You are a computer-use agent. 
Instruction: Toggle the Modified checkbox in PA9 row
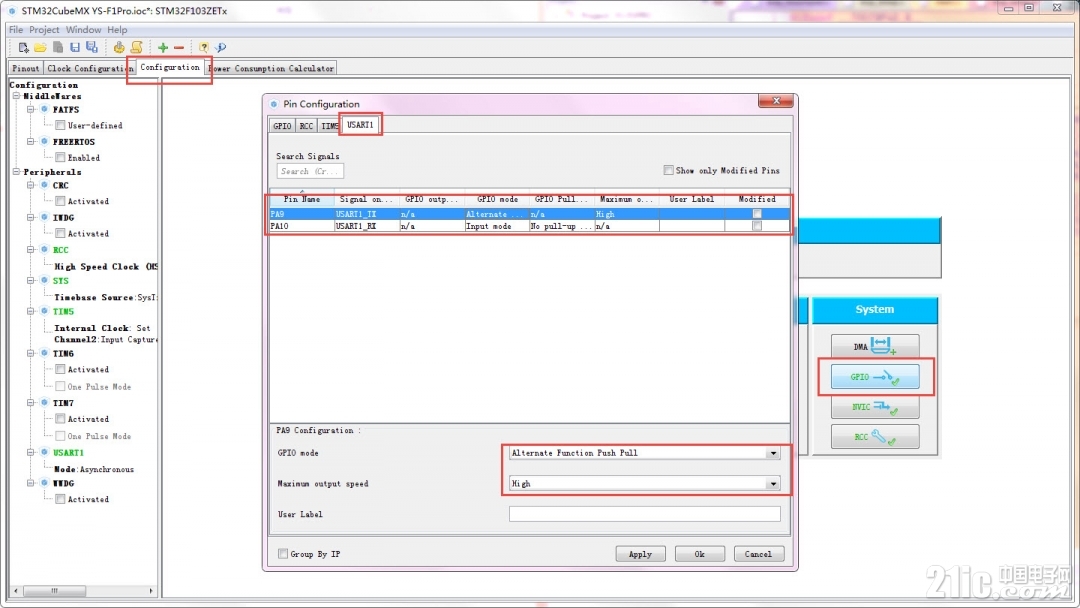click(x=757, y=214)
